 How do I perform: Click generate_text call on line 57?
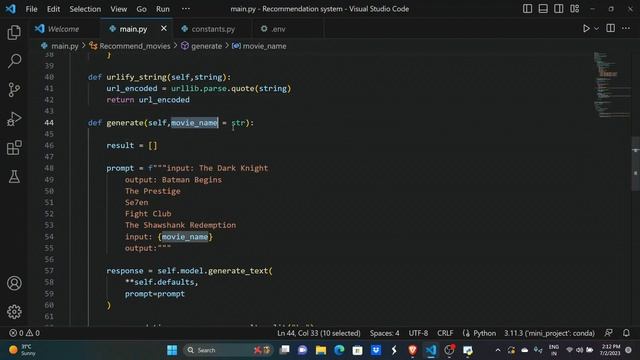[x=238, y=271]
